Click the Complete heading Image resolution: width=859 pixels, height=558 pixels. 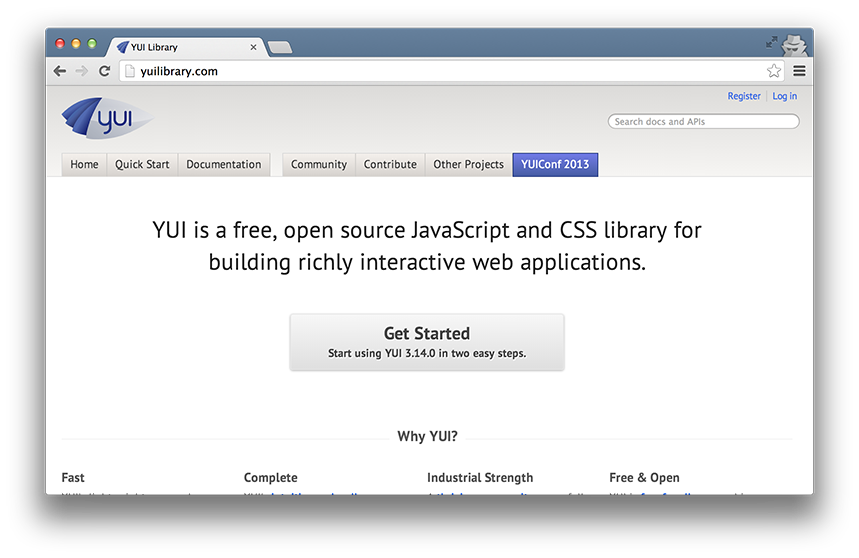[x=271, y=478]
